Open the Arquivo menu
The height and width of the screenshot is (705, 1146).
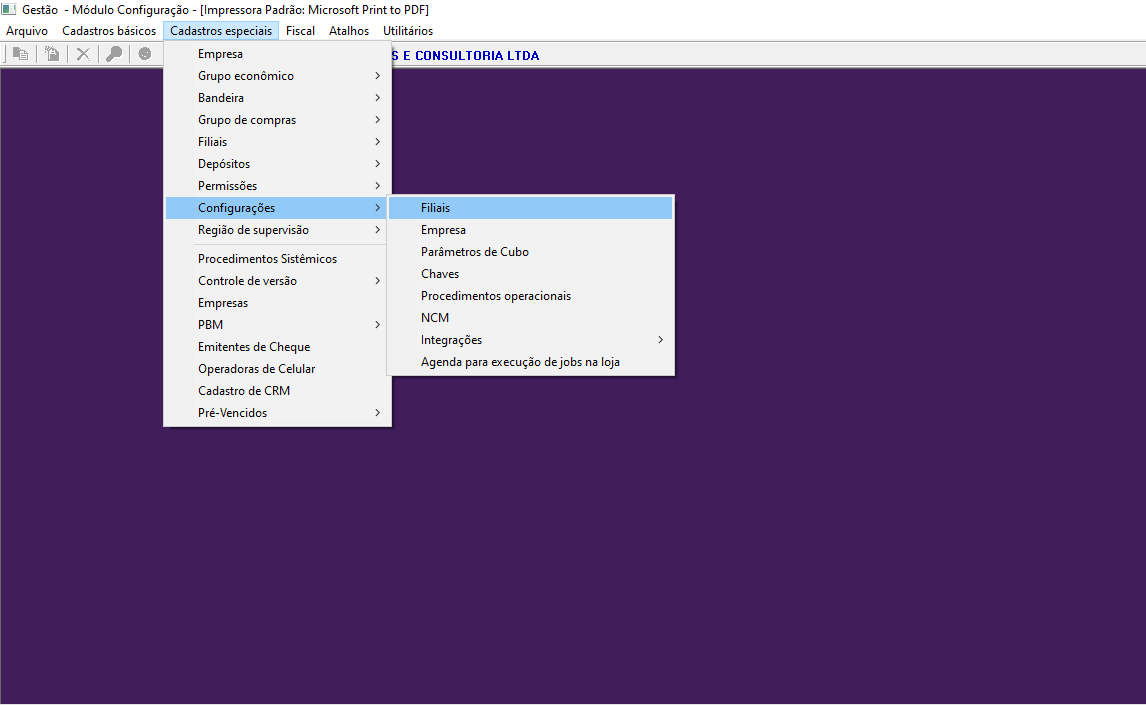click(26, 31)
